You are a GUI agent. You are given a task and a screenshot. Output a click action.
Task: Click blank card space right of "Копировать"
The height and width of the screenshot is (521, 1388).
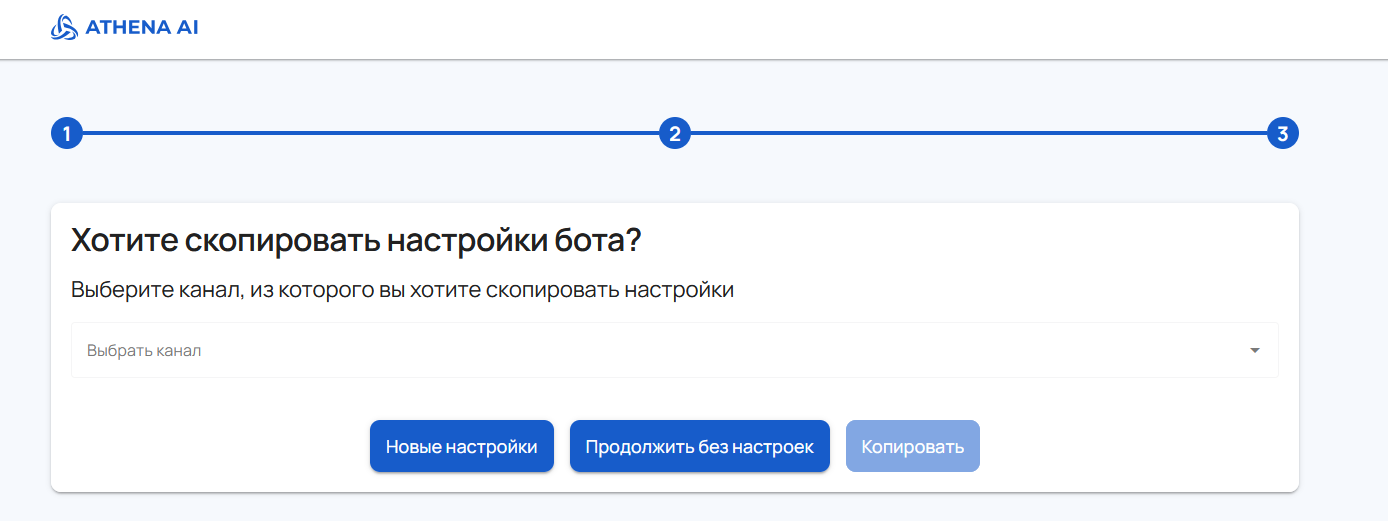tap(1130, 446)
